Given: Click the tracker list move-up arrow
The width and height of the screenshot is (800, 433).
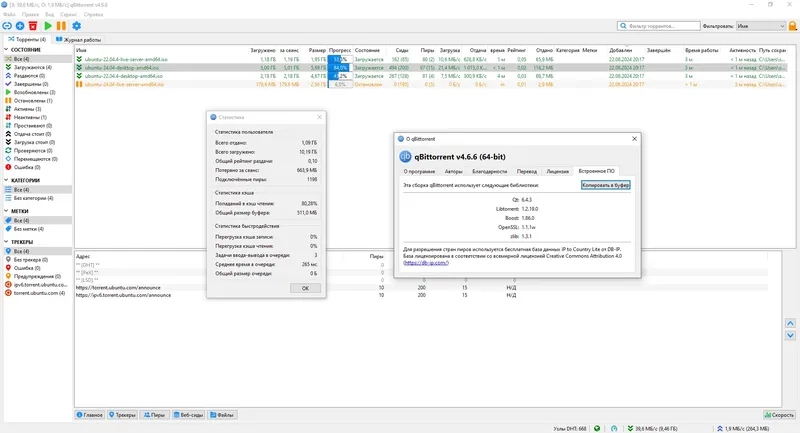Looking at the screenshot, I should tap(790, 323).
